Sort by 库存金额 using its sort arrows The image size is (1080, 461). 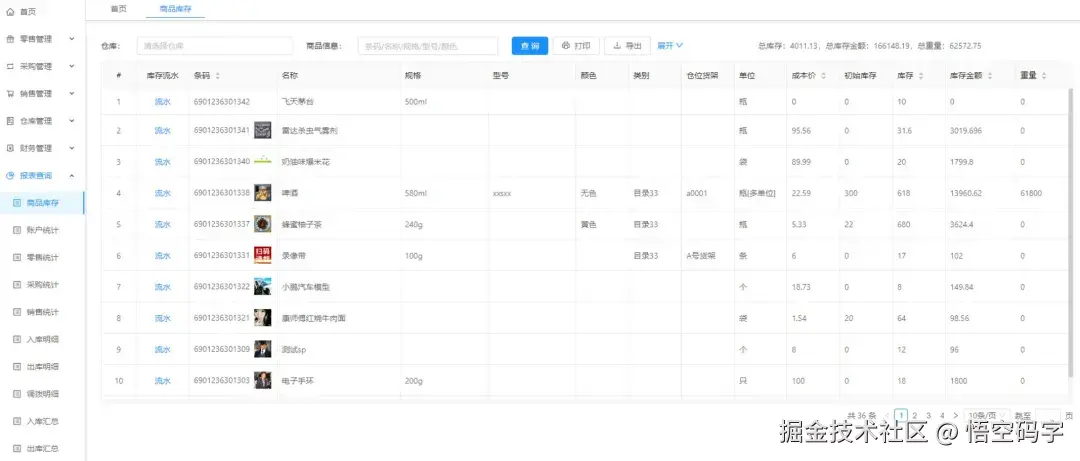[x=989, y=76]
